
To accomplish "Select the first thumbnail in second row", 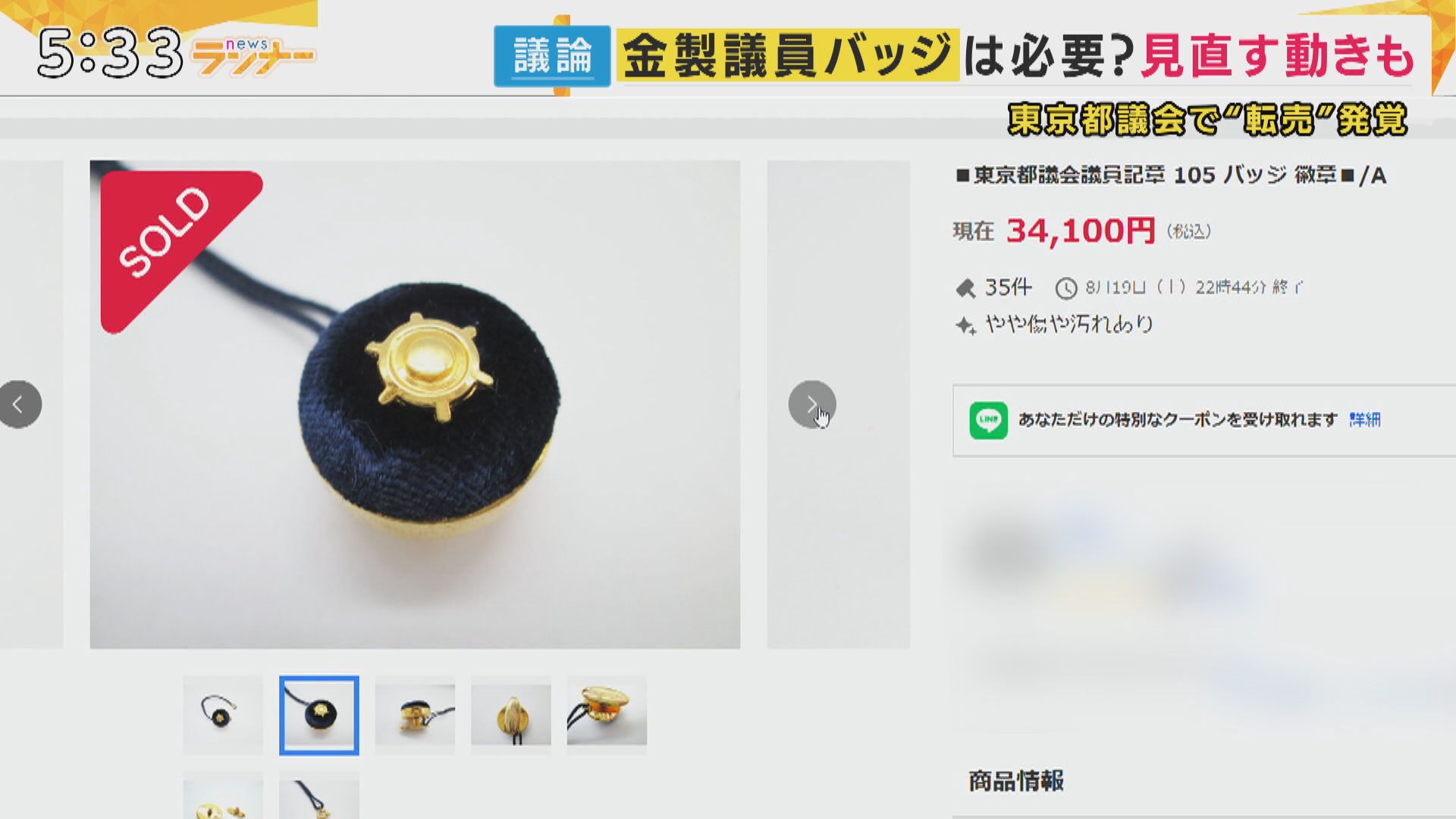I will pos(223,795).
